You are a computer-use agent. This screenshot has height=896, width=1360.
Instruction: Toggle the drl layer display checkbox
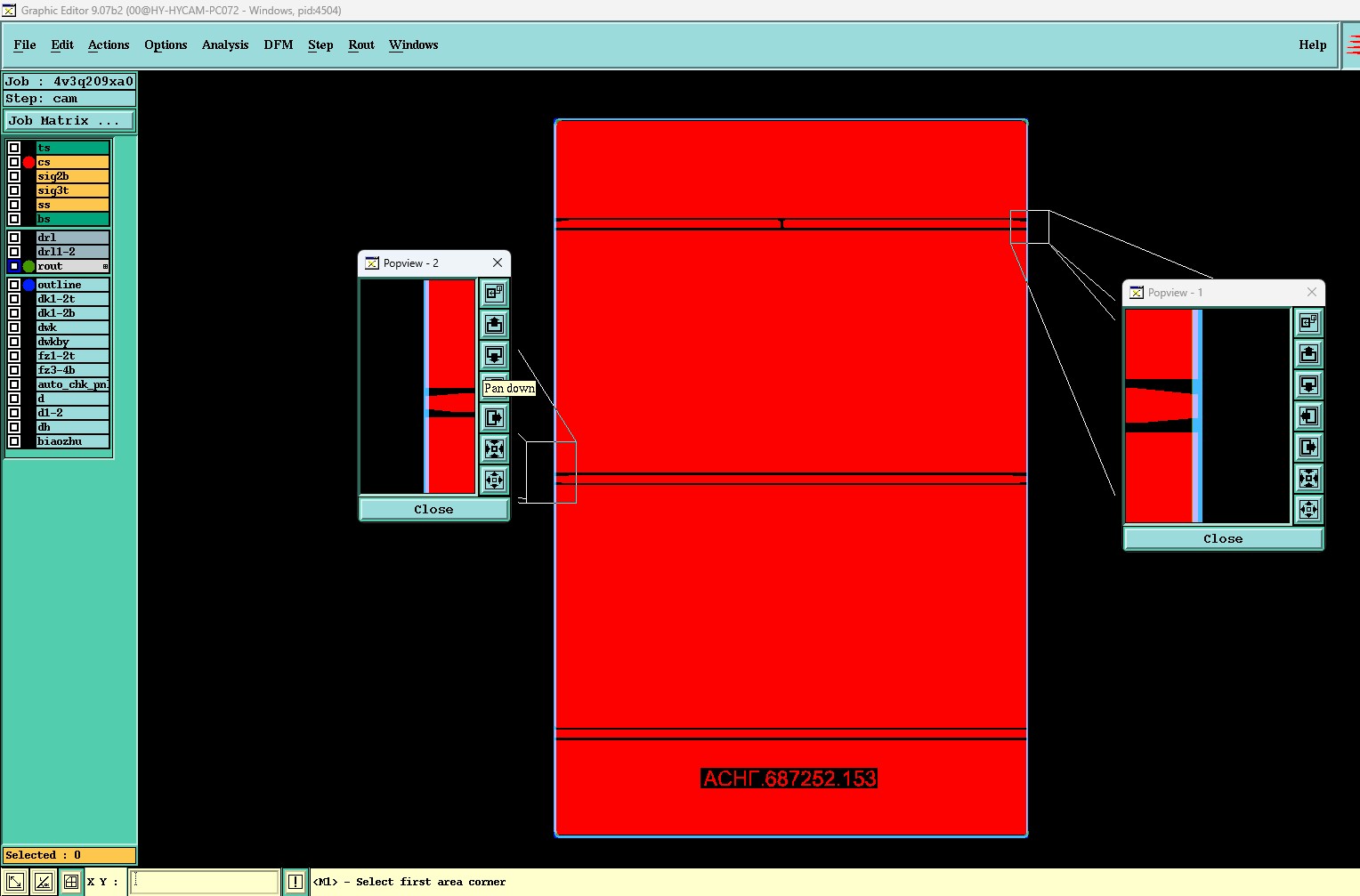[x=14, y=238]
